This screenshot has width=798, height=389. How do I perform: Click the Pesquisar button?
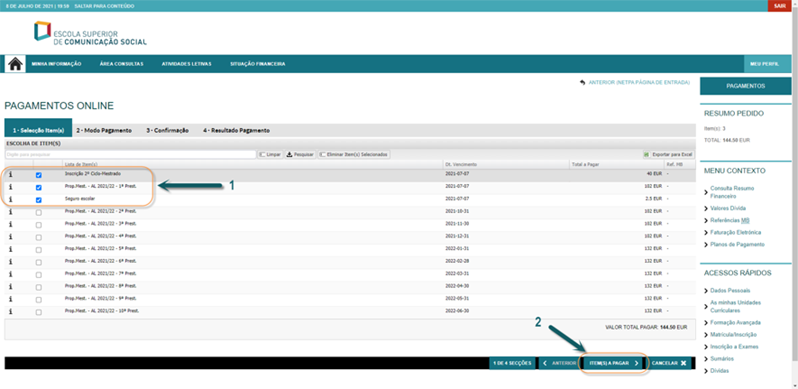point(300,154)
